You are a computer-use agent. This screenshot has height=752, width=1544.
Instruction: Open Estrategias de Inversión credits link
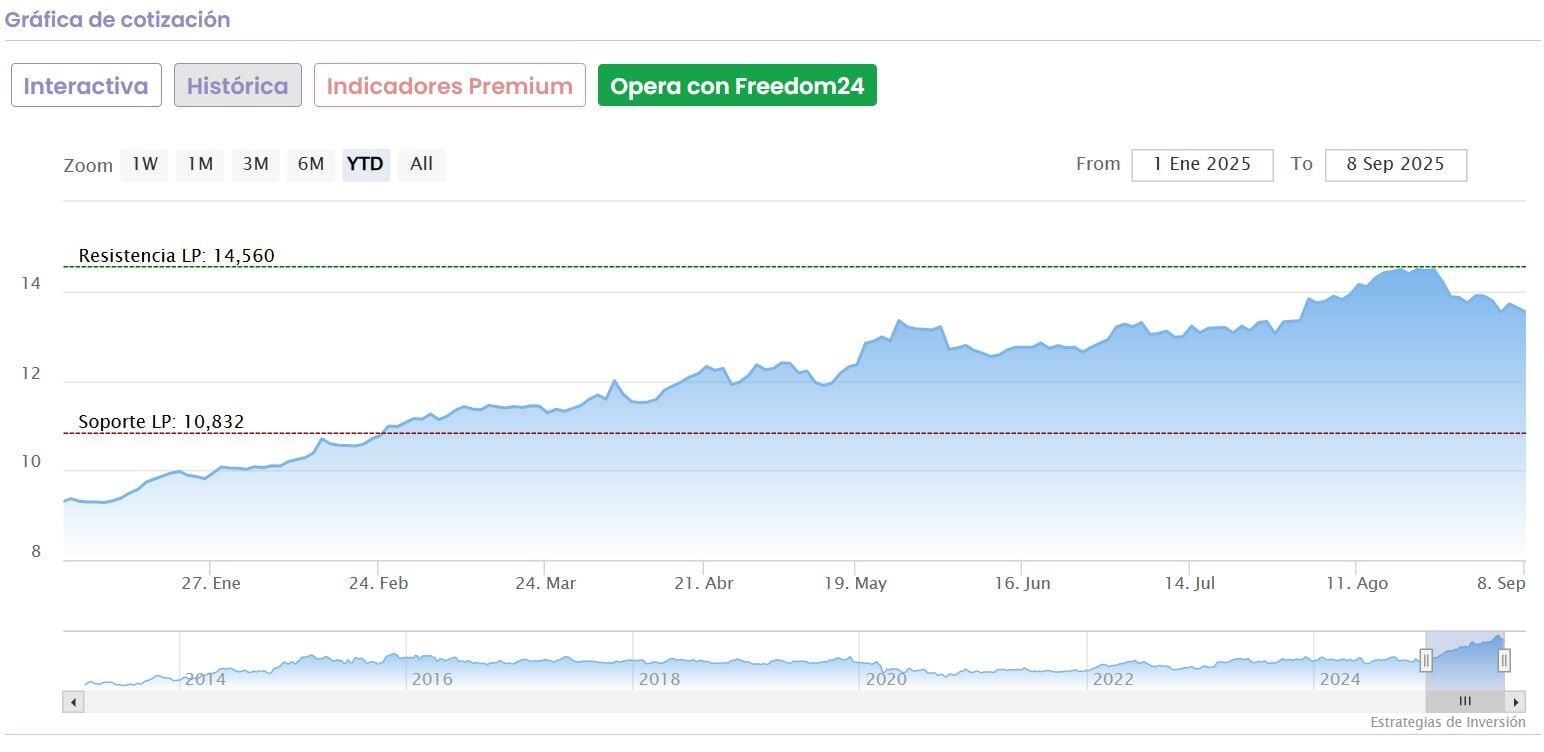(x=1447, y=722)
